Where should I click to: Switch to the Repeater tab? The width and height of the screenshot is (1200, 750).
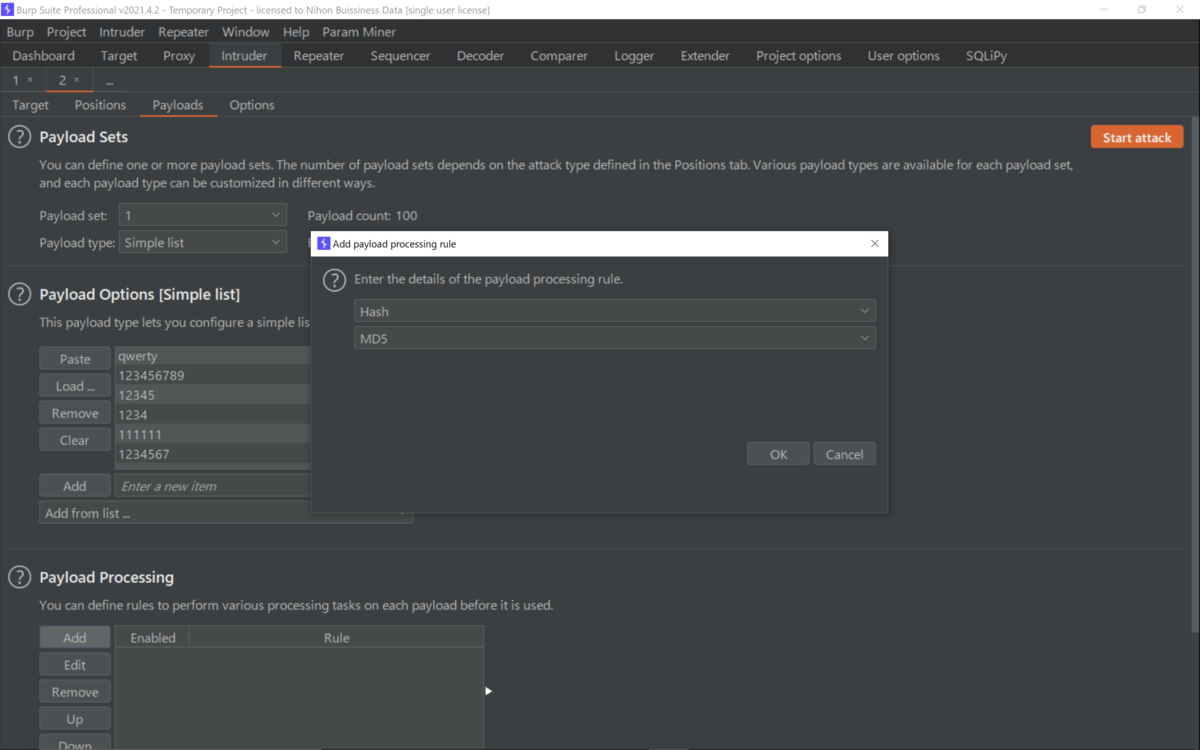(x=319, y=56)
